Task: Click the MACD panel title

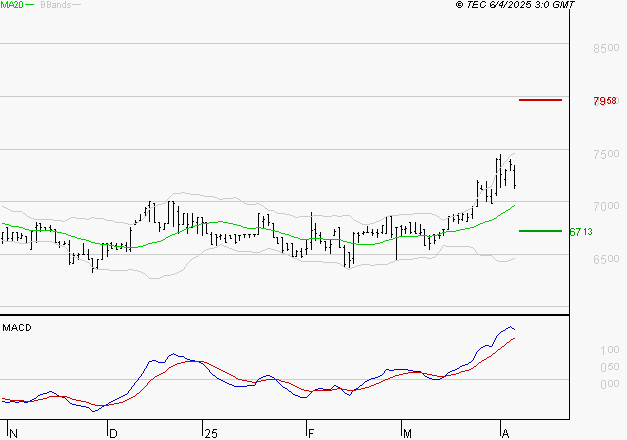Action: tap(17, 328)
